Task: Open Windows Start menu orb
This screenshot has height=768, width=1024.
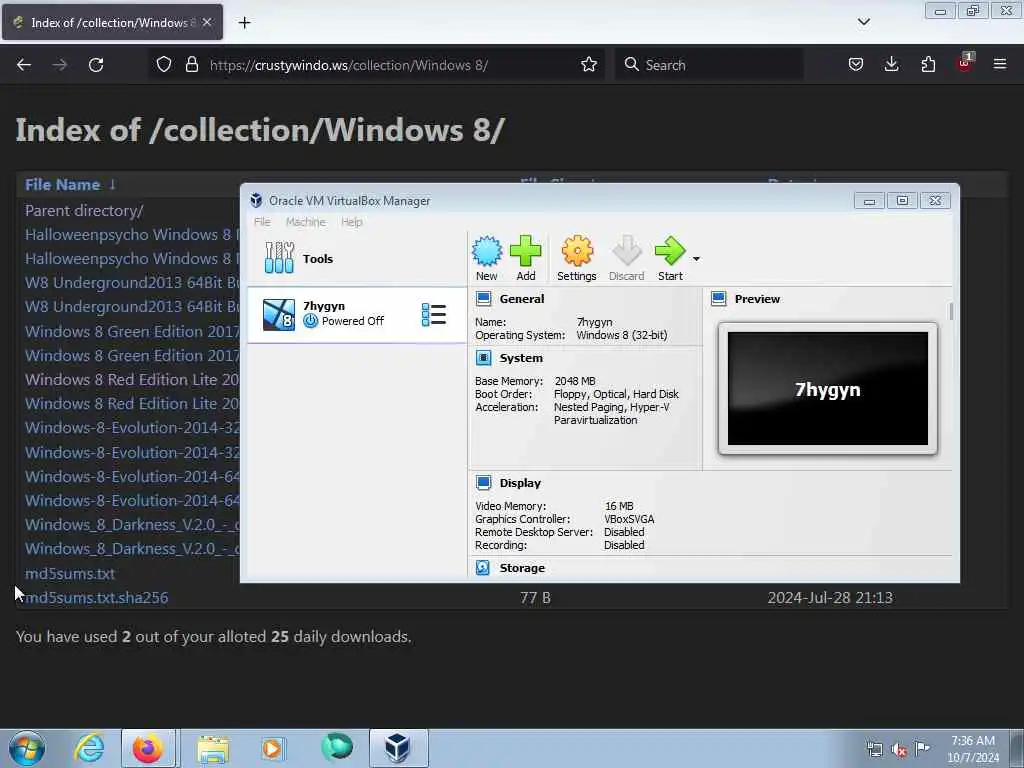Action: pyautogui.click(x=27, y=748)
